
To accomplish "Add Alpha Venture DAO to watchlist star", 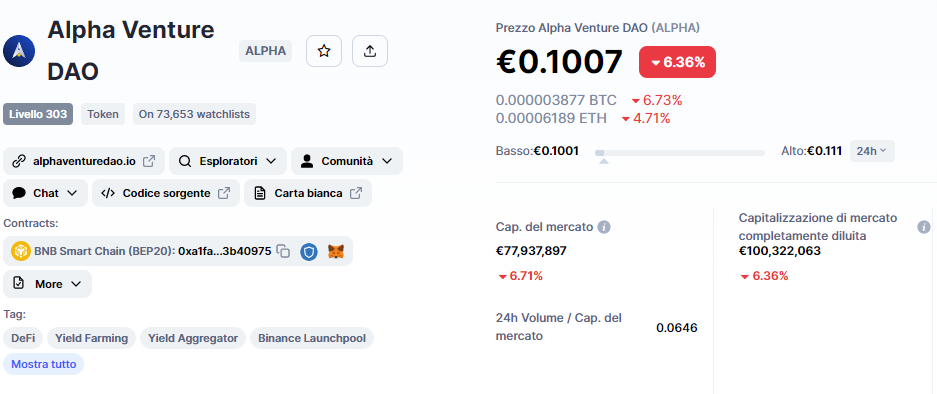I will pyautogui.click(x=324, y=51).
